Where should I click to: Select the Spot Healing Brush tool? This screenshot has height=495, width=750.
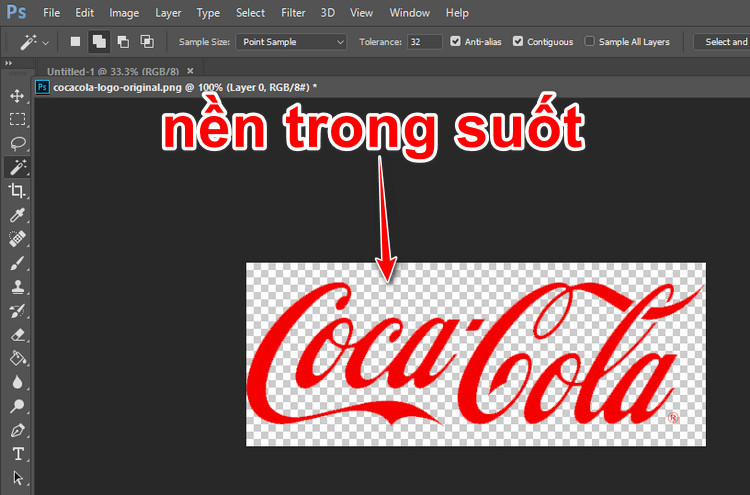point(17,239)
